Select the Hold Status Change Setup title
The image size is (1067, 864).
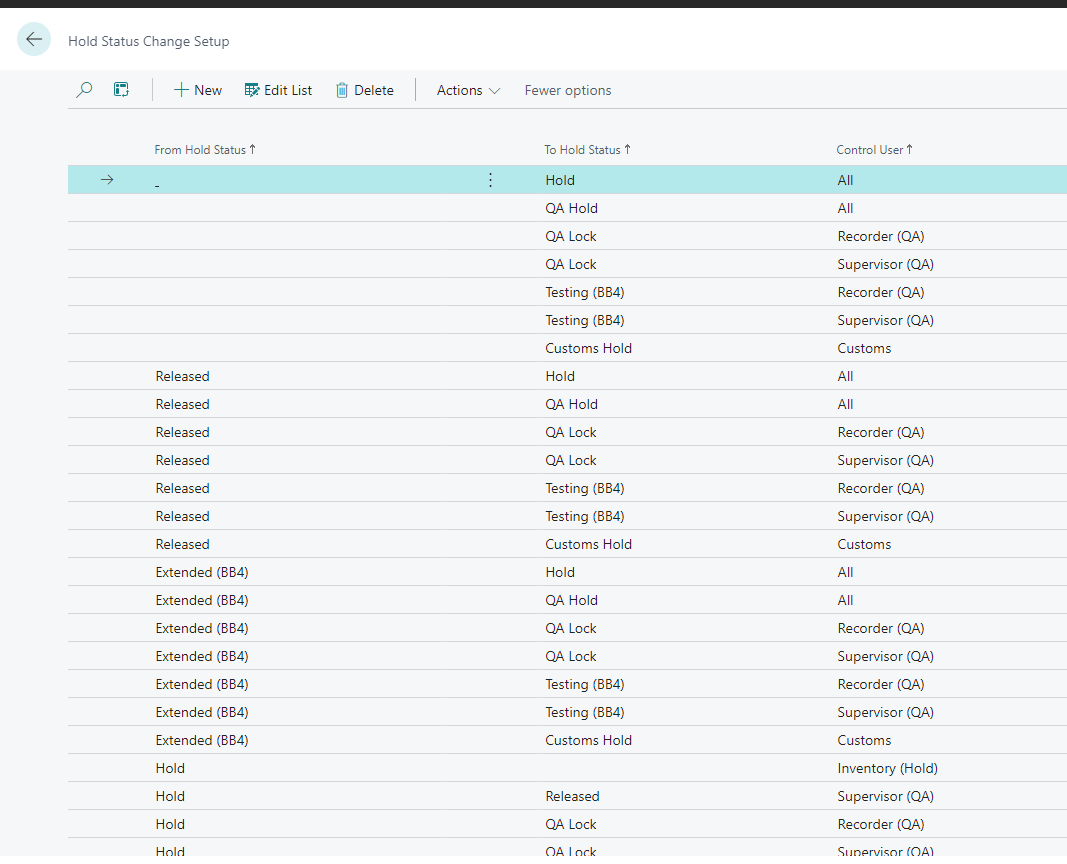click(x=148, y=41)
